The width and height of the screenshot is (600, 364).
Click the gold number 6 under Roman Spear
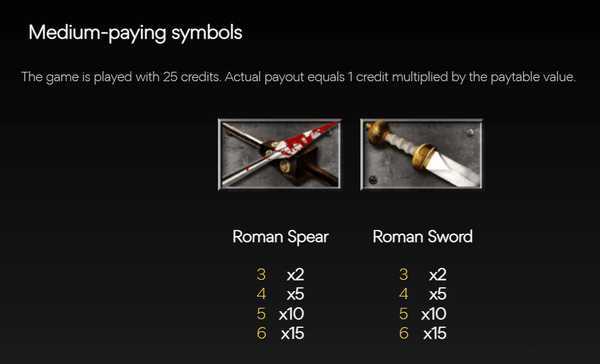[261, 333]
